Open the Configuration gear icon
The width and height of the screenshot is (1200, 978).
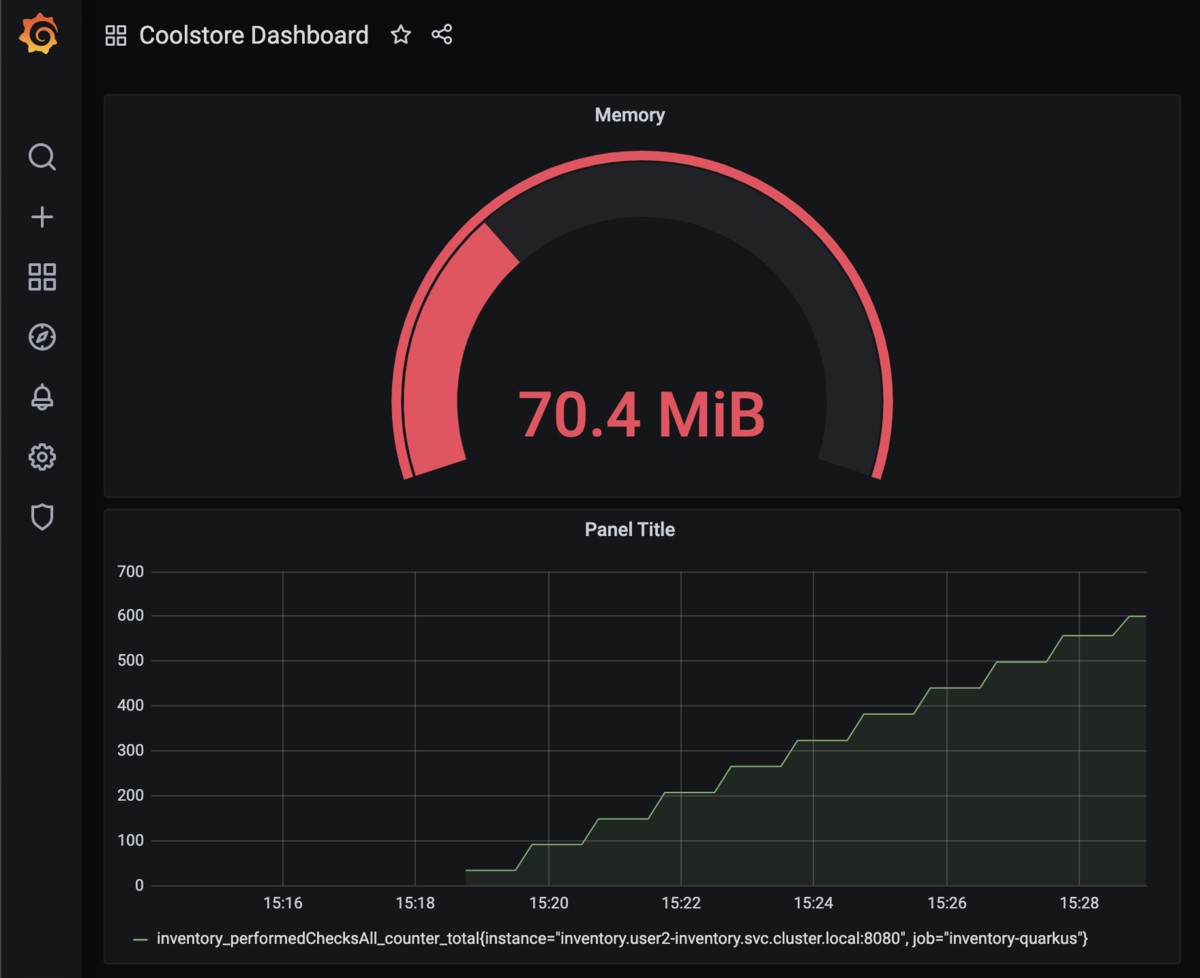click(42, 457)
